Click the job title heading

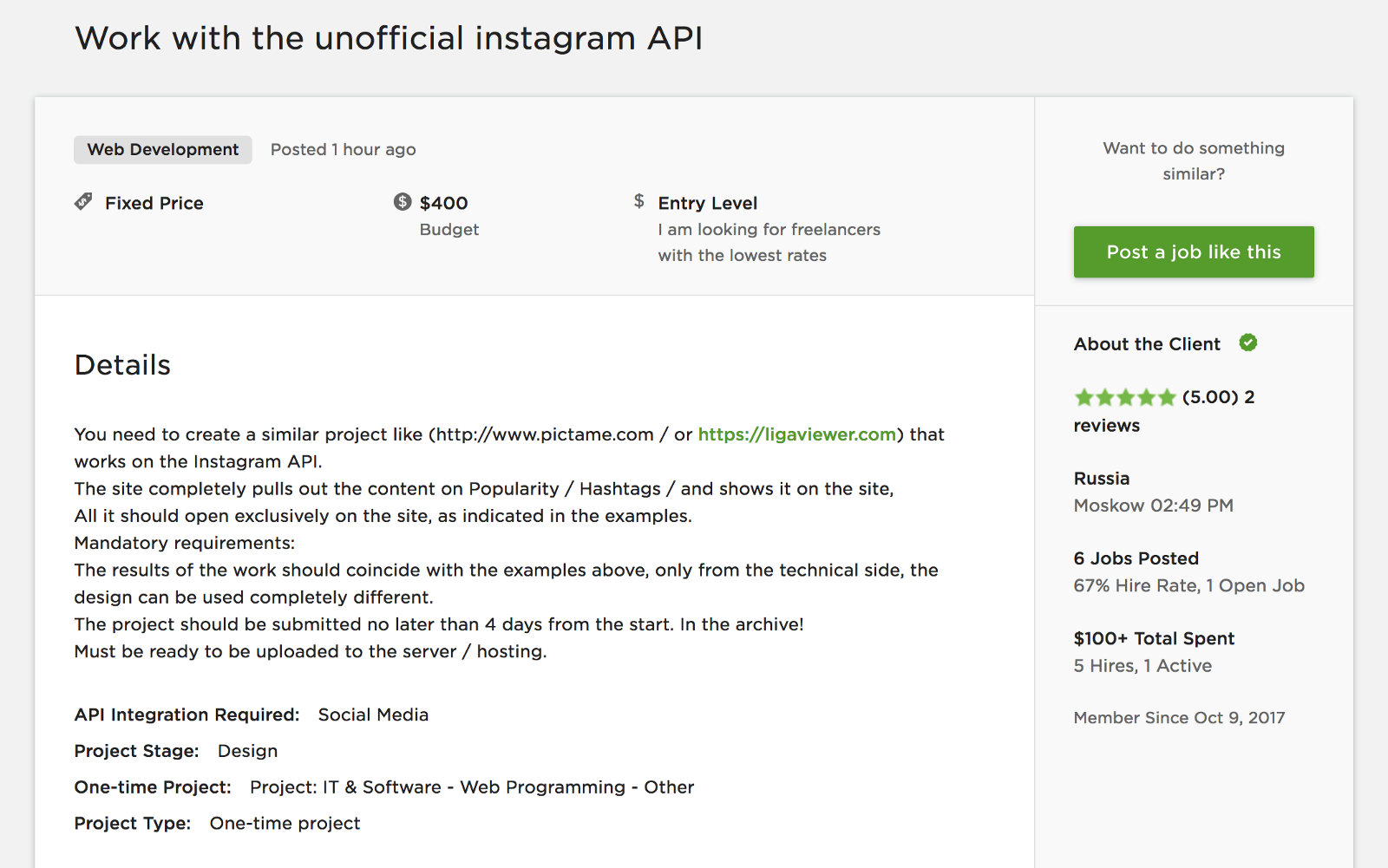coord(389,38)
